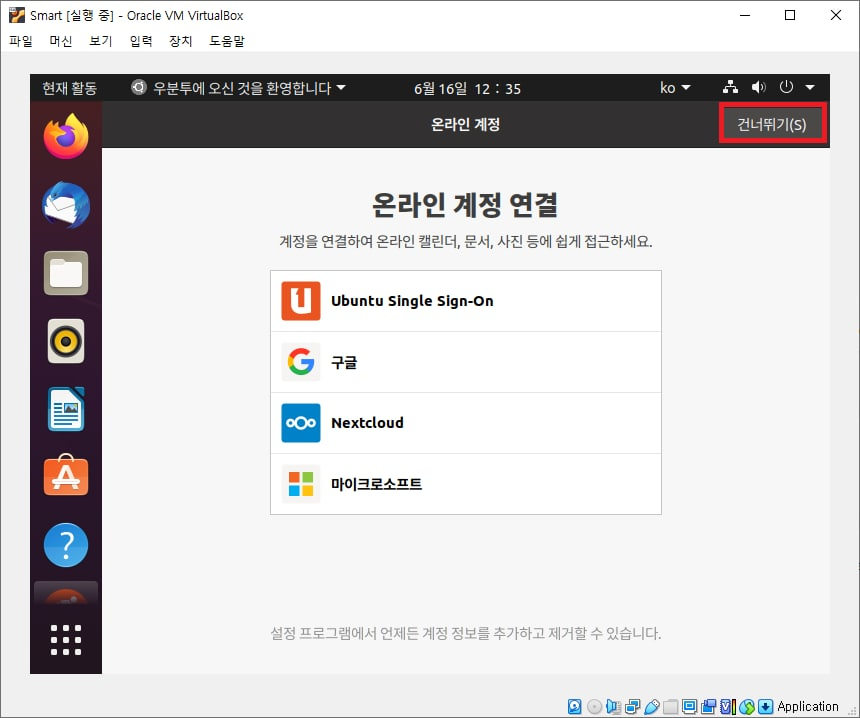860x718 pixels.
Task: Launch Rhythmbox music player from the dock
Action: (66, 341)
